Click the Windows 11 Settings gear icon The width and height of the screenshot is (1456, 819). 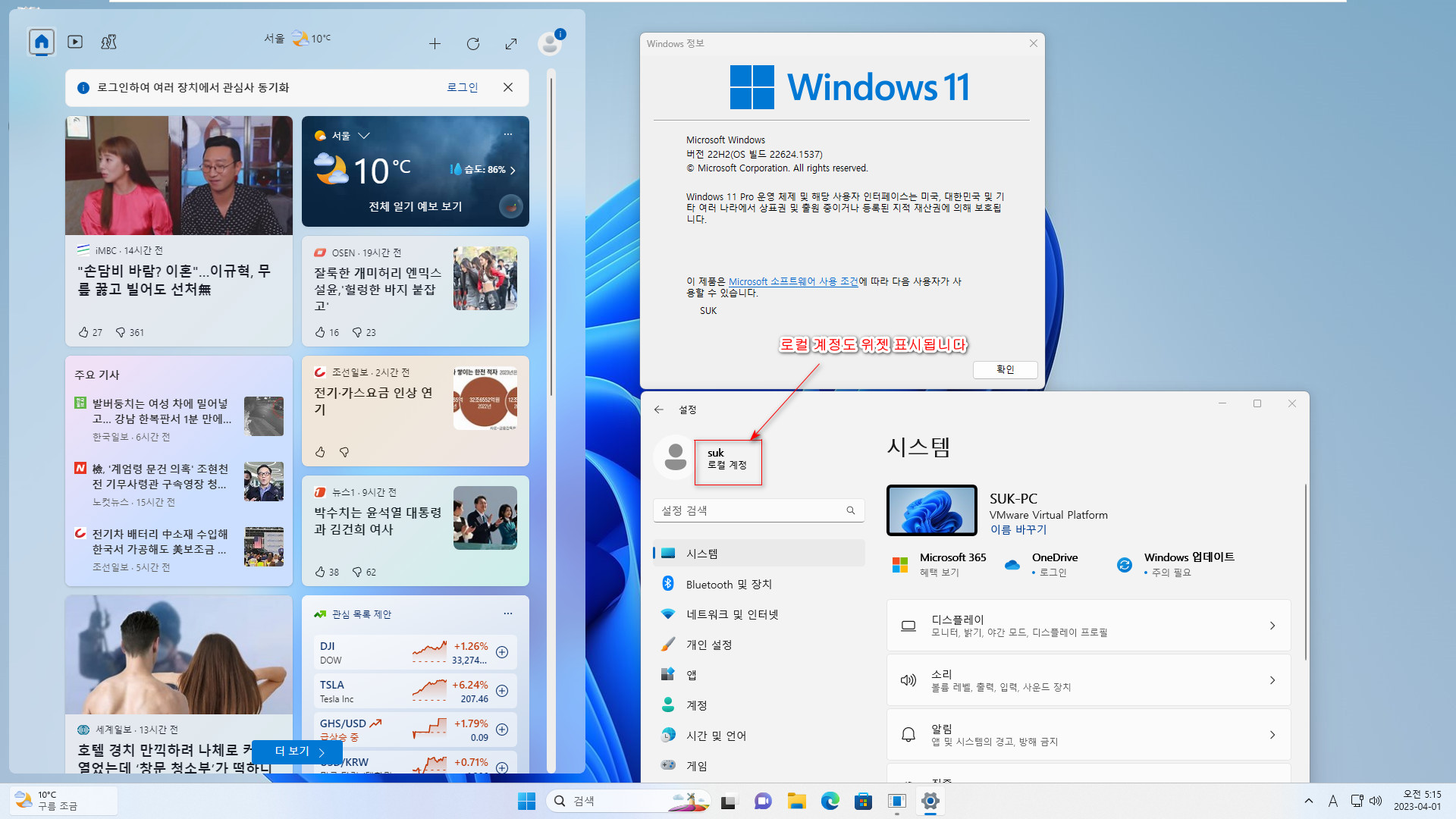(x=929, y=800)
